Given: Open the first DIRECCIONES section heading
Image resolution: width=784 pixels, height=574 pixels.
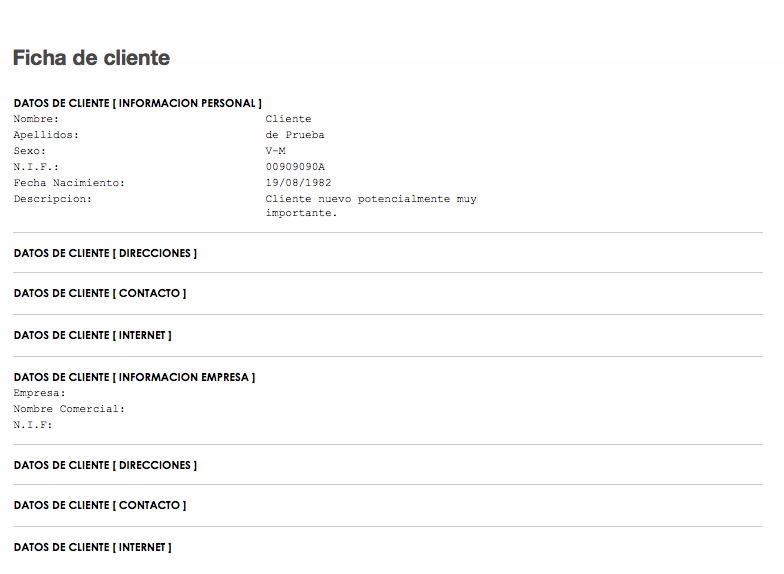Looking at the screenshot, I should coord(105,254).
